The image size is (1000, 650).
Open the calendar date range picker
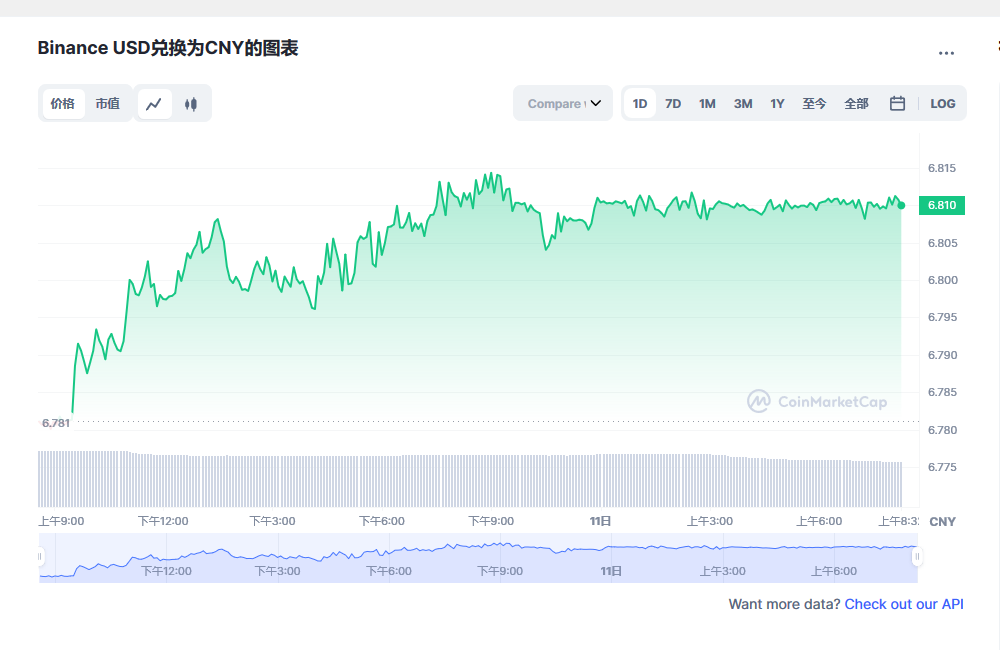point(897,103)
